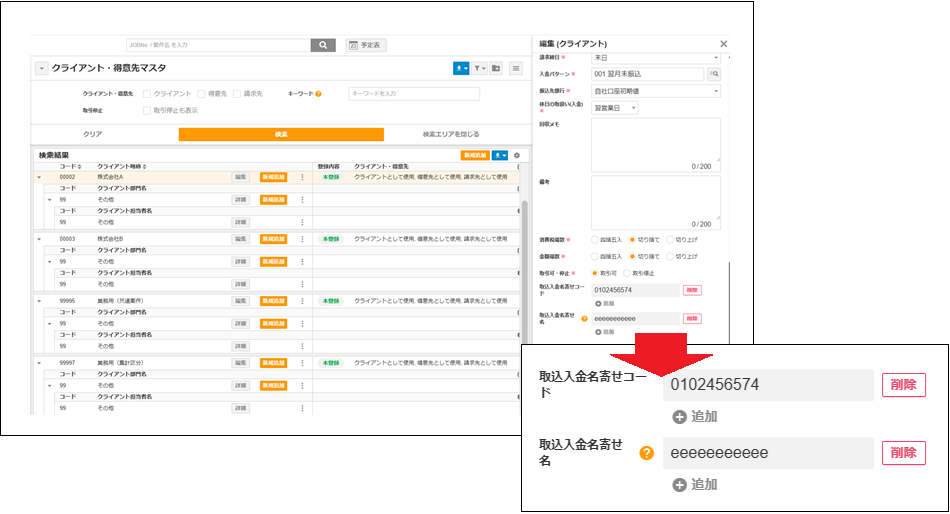Click 編集 for 株式会社B
The image size is (950, 514).
[x=241, y=239]
